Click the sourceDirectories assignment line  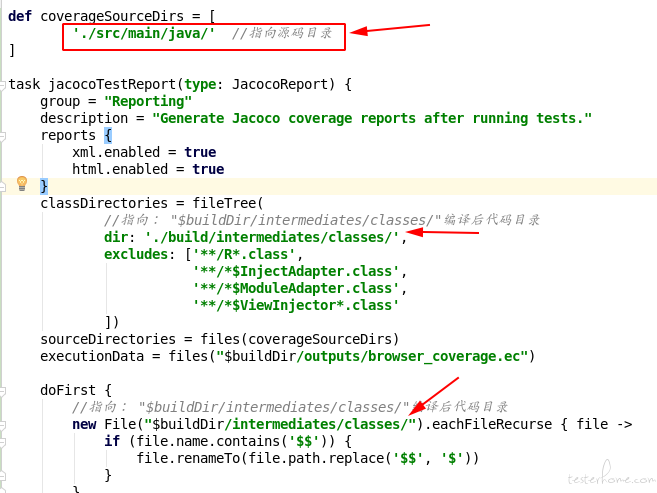pyautogui.click(x=220, y=339)
